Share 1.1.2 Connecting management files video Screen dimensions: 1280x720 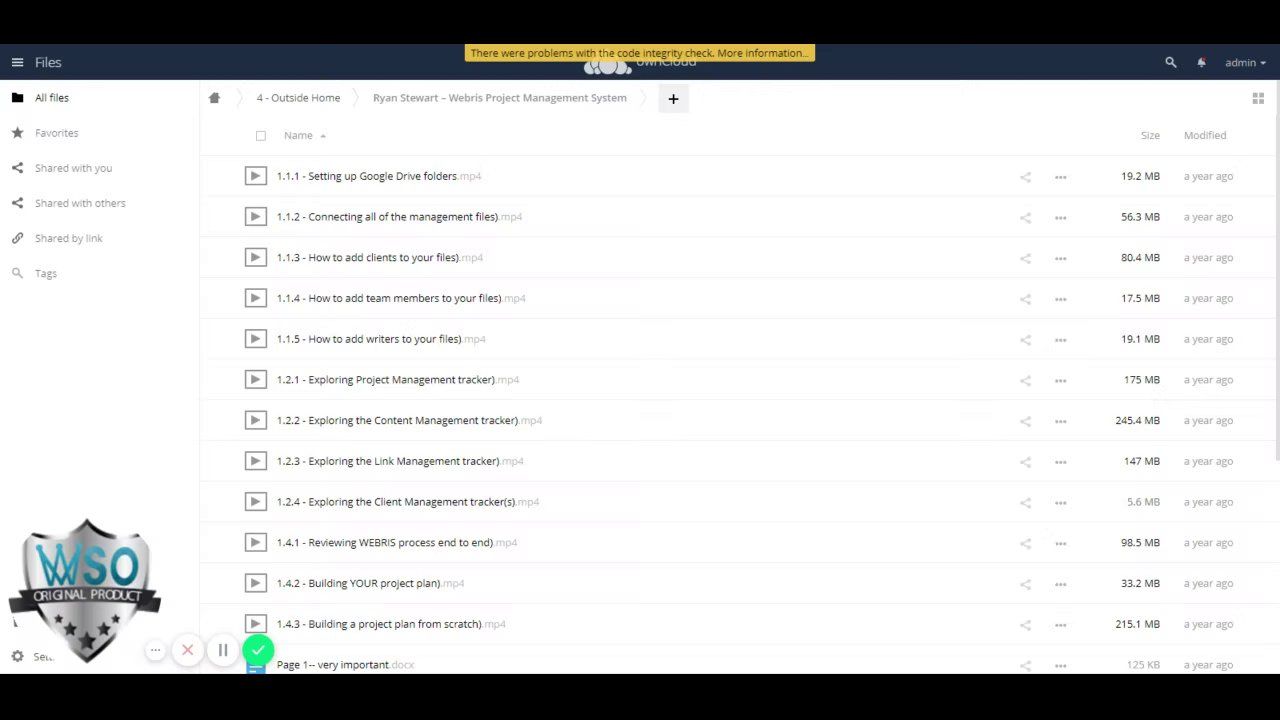coord(1025,217)
